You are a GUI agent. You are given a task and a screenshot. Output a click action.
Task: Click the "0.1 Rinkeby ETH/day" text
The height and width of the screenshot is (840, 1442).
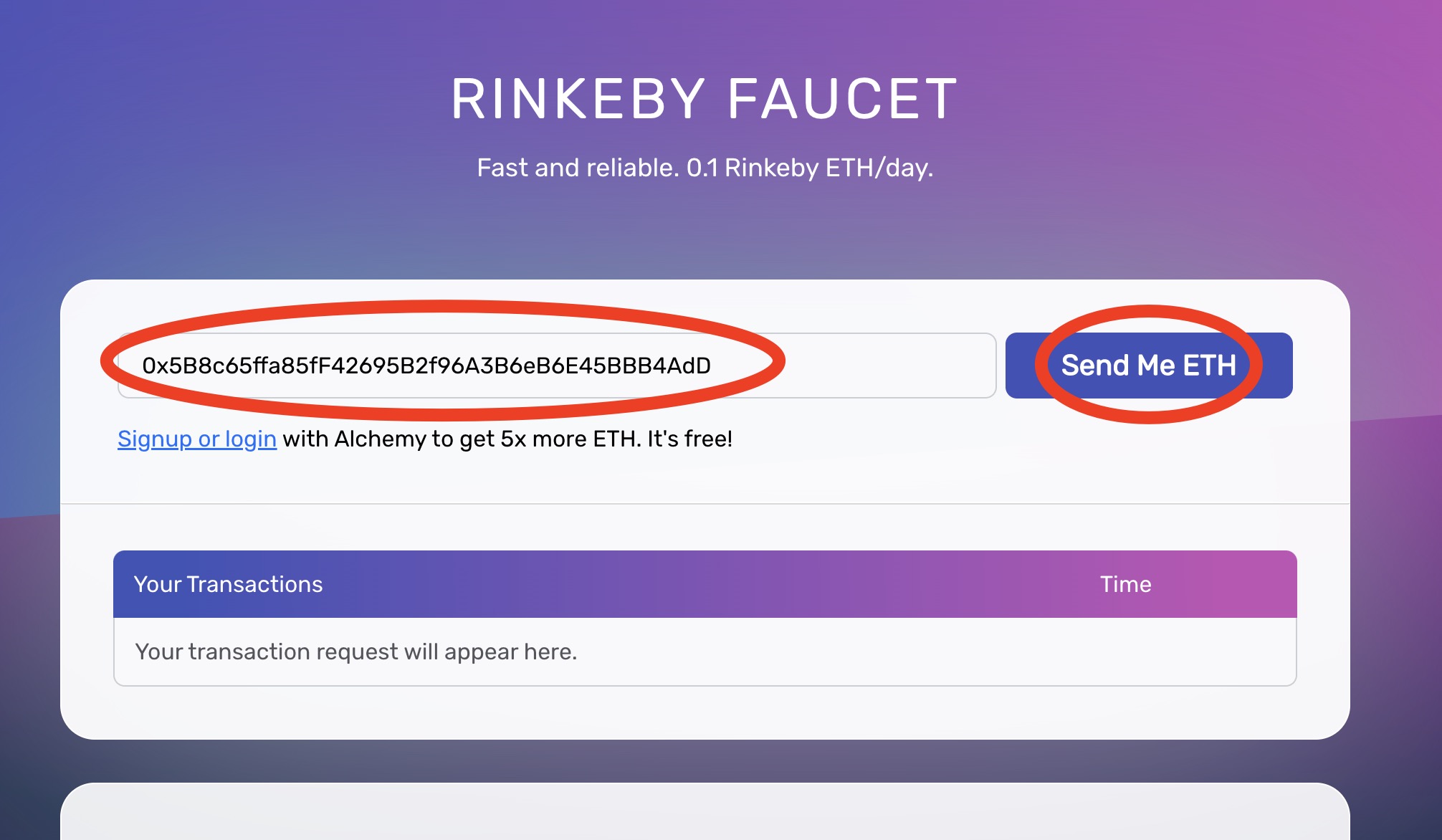tap(810, 168)
